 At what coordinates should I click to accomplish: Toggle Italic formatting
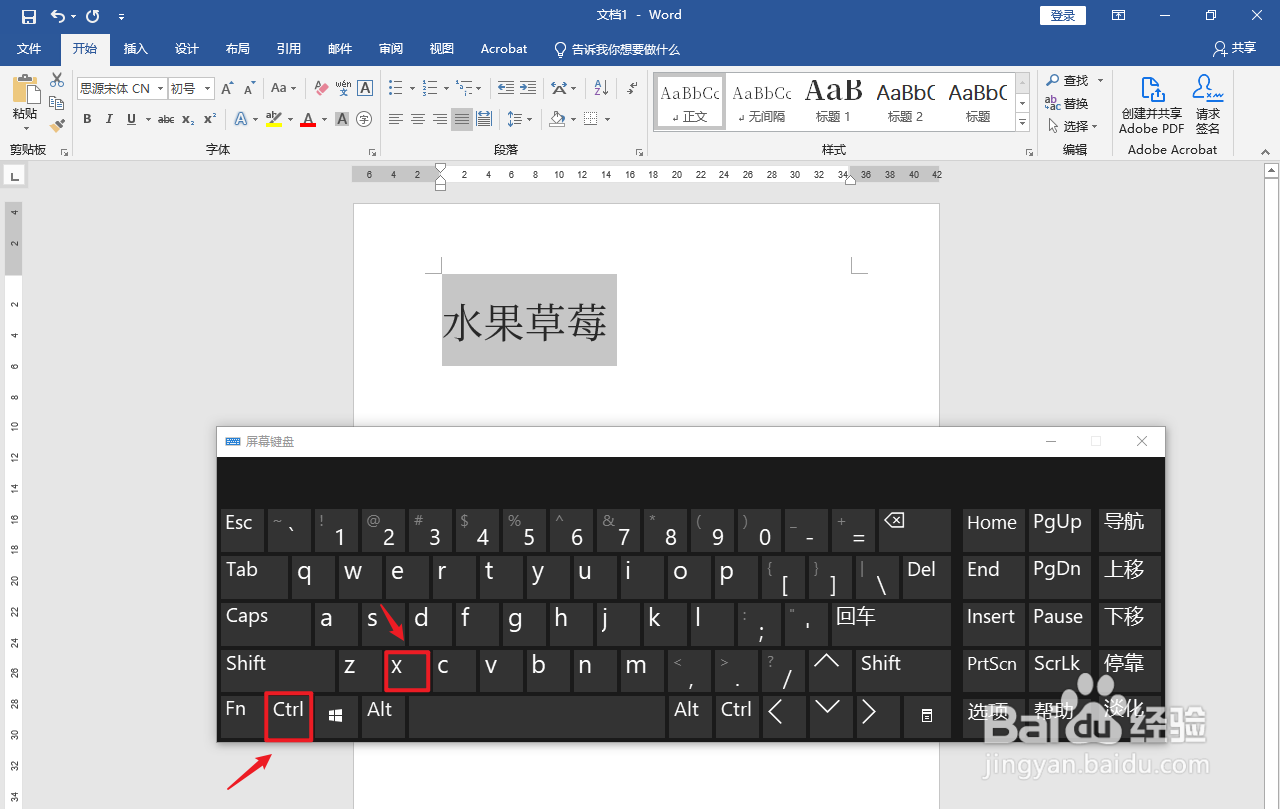point(109,119)
